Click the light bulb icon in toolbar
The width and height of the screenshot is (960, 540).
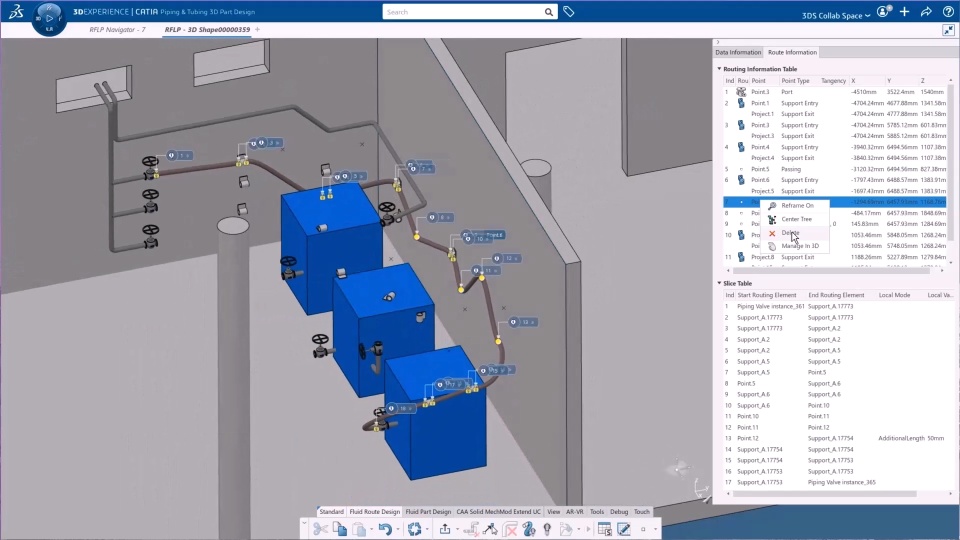tap(547, 529)
